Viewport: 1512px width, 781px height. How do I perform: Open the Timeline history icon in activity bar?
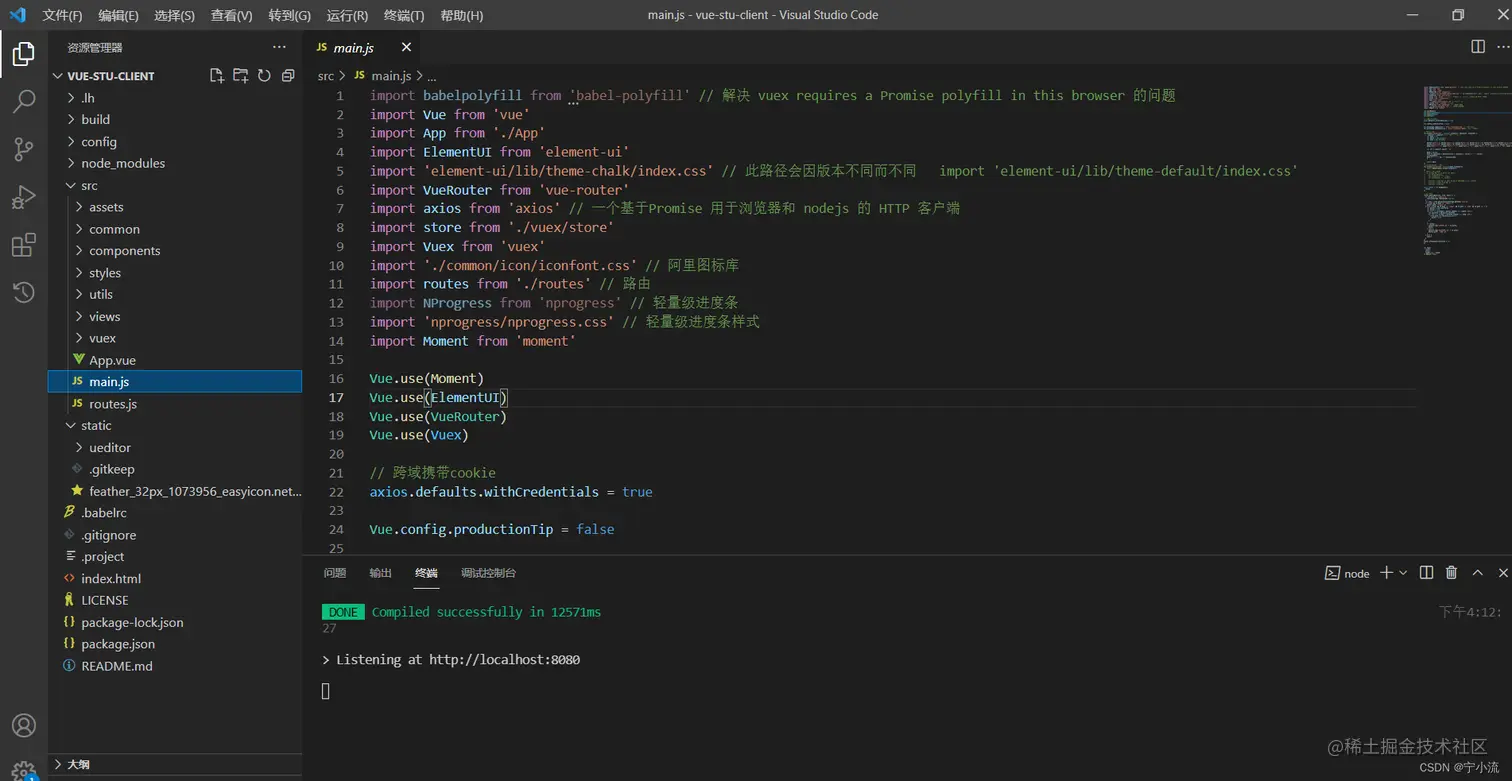coord(24,292)
